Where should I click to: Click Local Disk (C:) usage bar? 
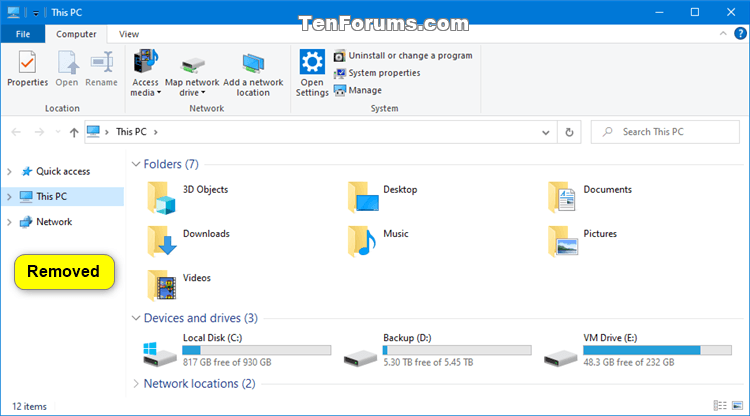click(x=256, y=350)
